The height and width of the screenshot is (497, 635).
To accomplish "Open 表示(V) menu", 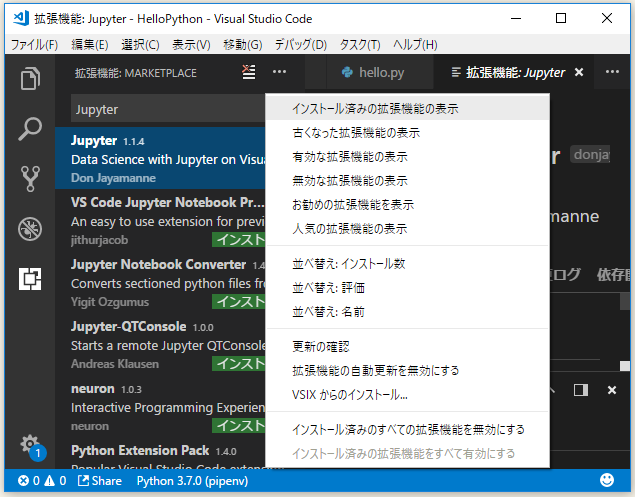I will tap(191, 45).
